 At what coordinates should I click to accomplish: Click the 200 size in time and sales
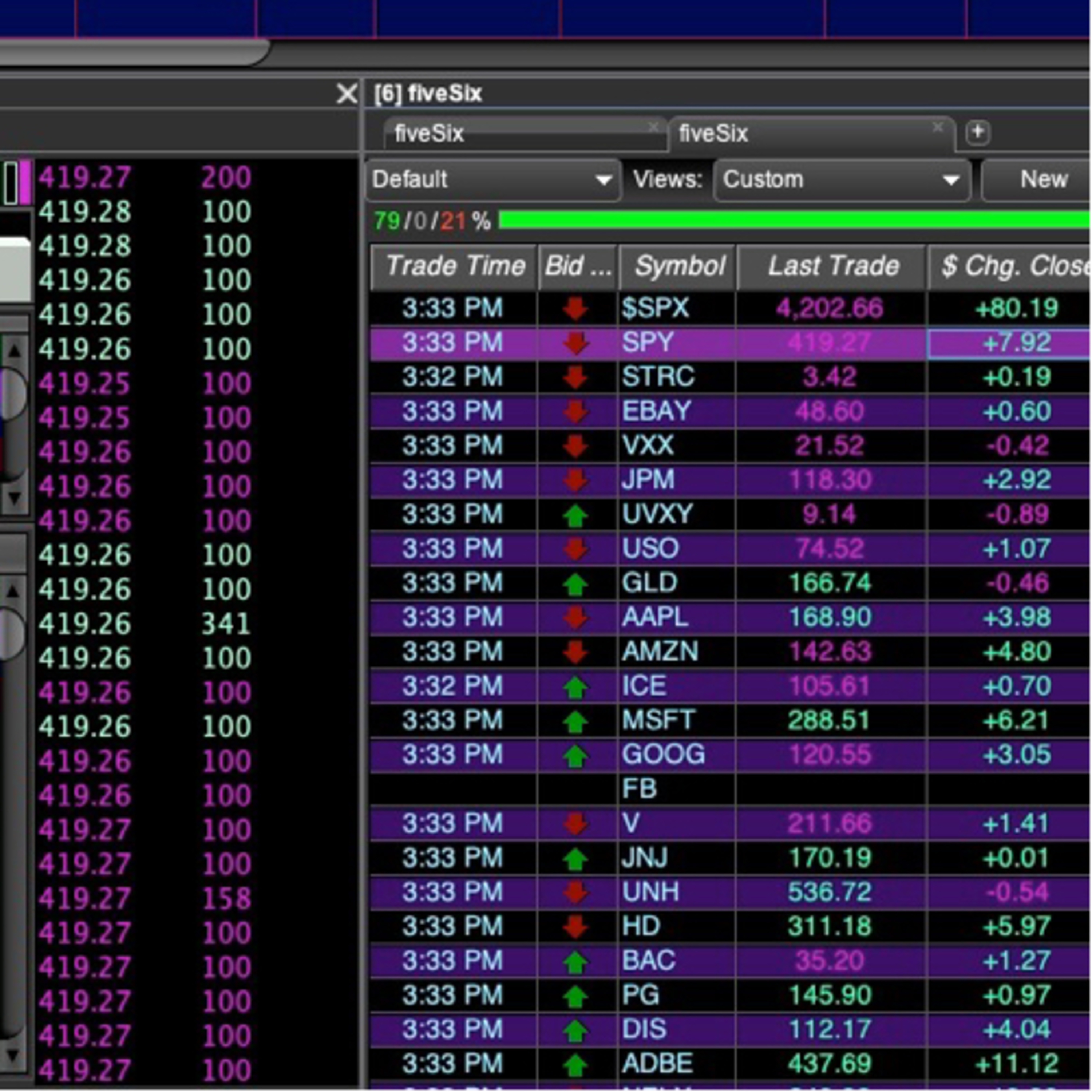227,178
